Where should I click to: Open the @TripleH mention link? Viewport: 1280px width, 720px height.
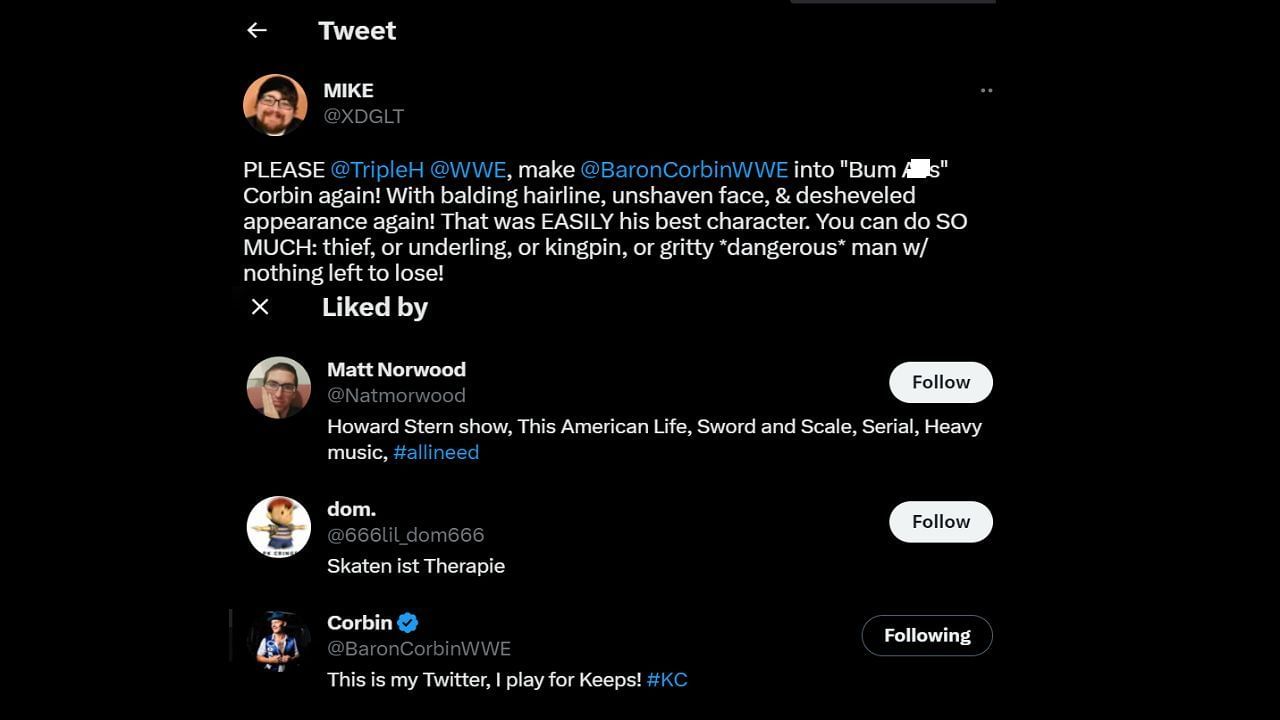pos(377,170)
